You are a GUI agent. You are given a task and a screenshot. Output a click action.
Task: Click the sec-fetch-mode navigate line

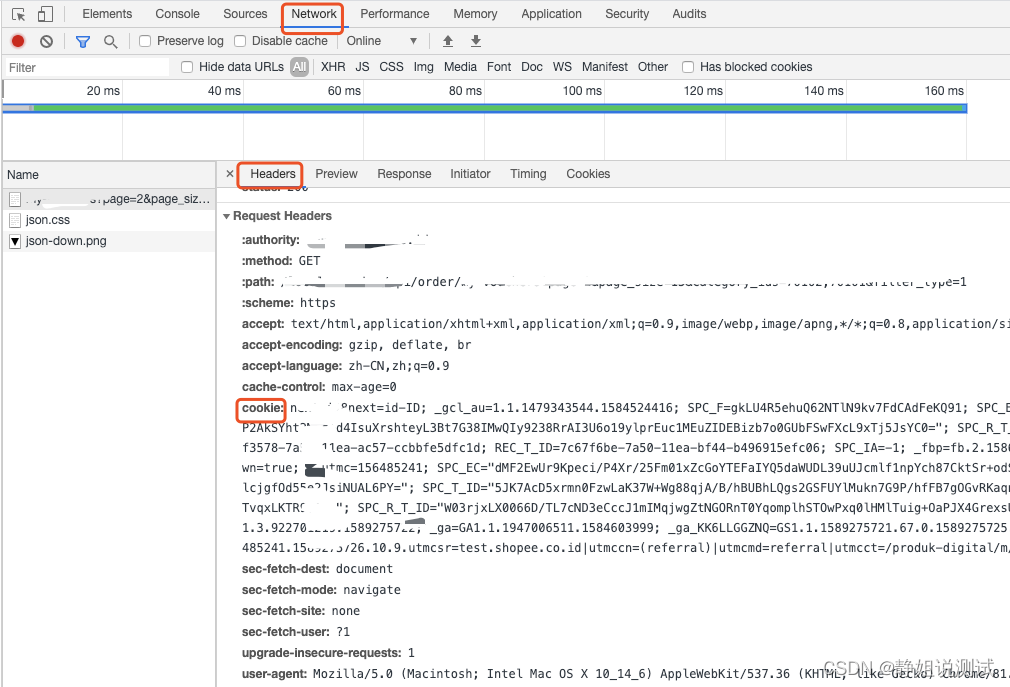(321, 590)
